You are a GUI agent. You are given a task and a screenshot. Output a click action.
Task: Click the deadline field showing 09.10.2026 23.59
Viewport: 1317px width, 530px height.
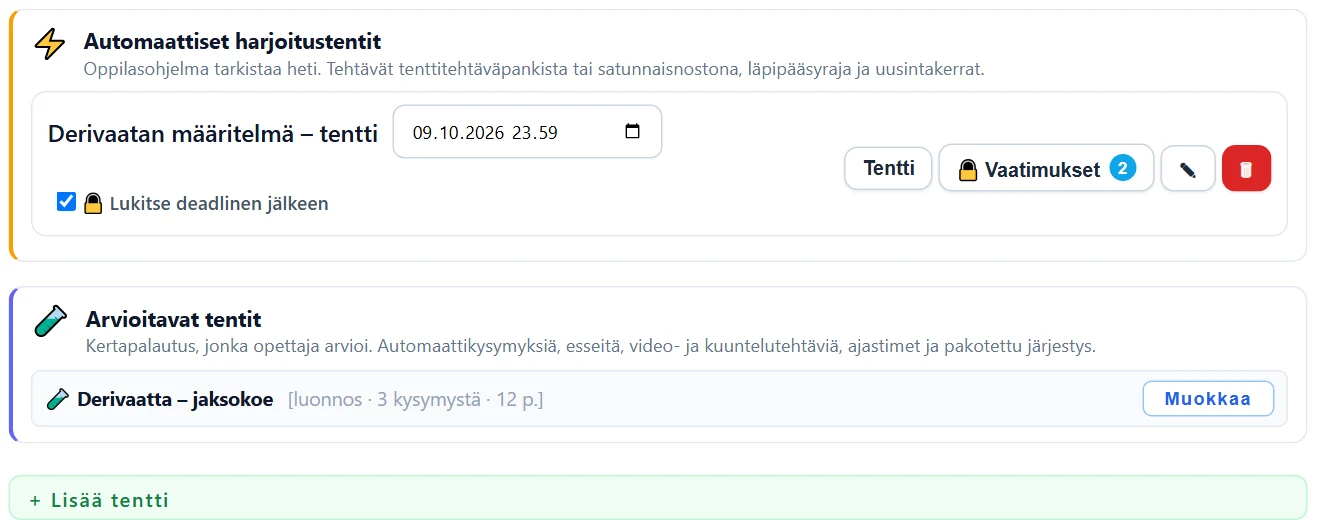(x=527, y=132)
